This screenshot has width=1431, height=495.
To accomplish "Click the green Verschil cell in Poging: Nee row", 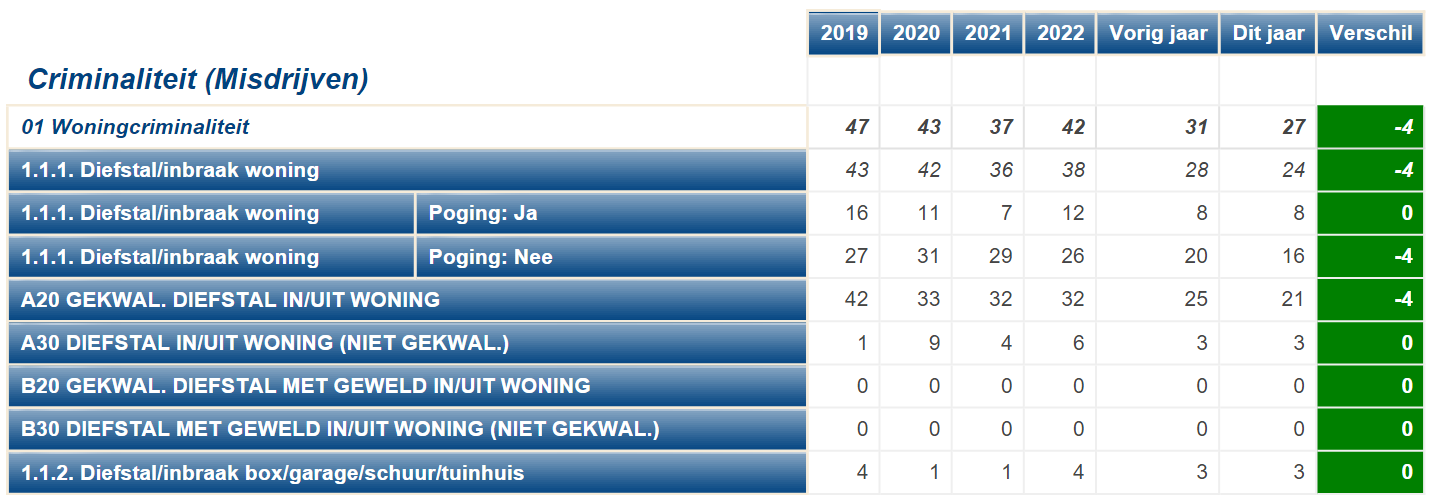I will pos(1370,256).
